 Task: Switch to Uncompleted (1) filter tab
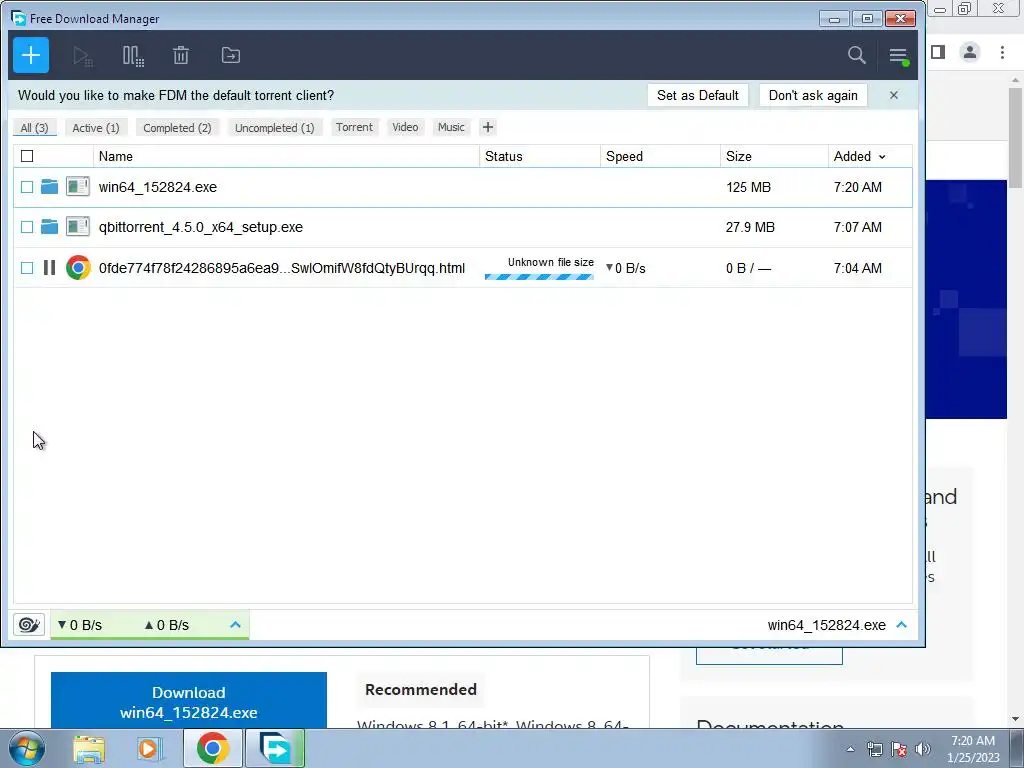274,128
